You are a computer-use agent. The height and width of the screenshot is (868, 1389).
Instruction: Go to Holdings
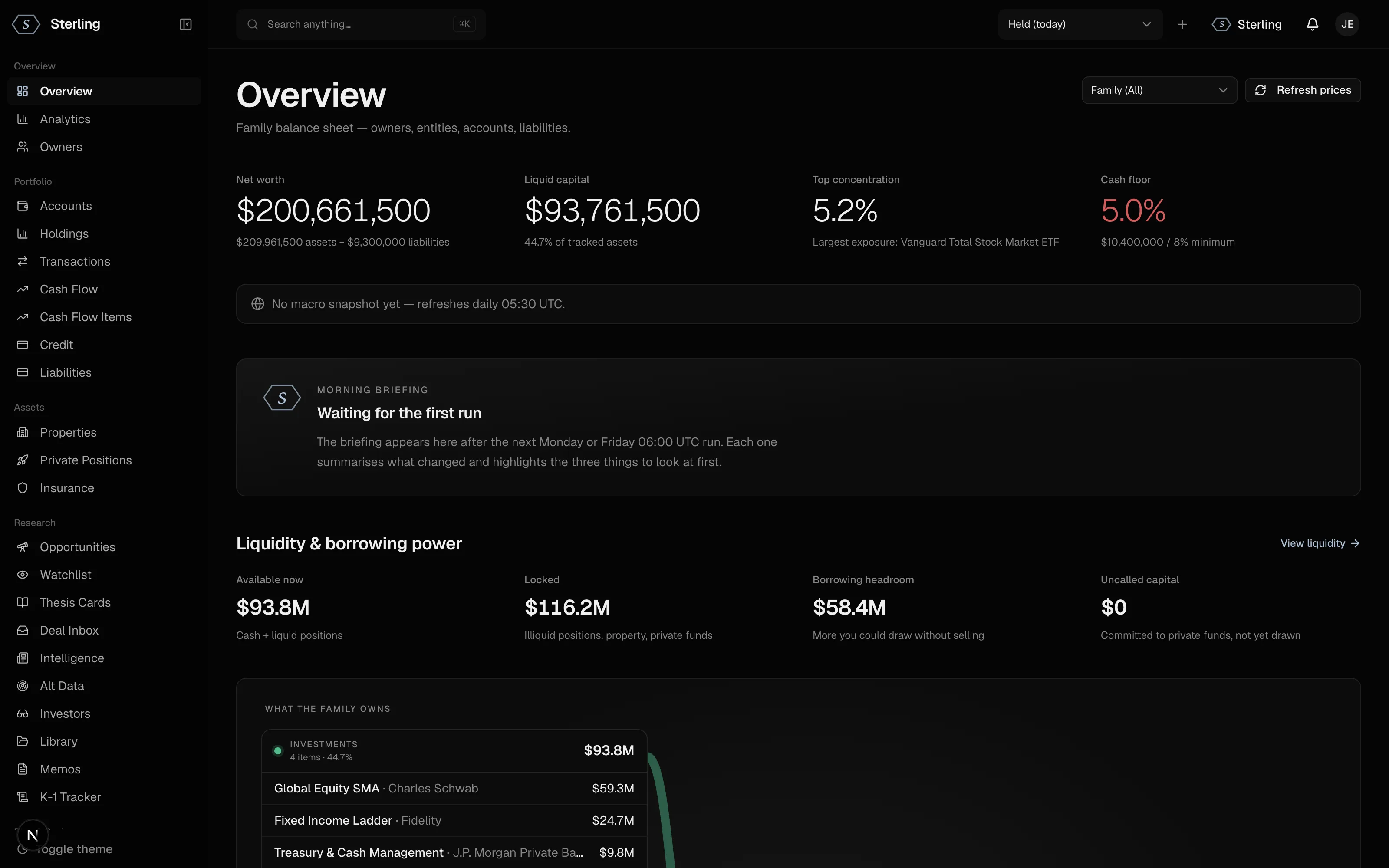click(x=104, y=233)
